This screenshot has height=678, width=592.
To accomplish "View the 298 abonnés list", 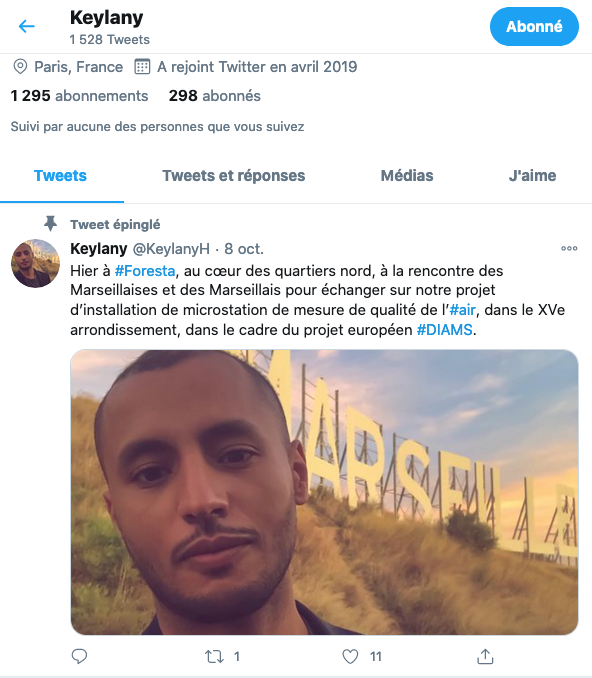I will (214, 96).
